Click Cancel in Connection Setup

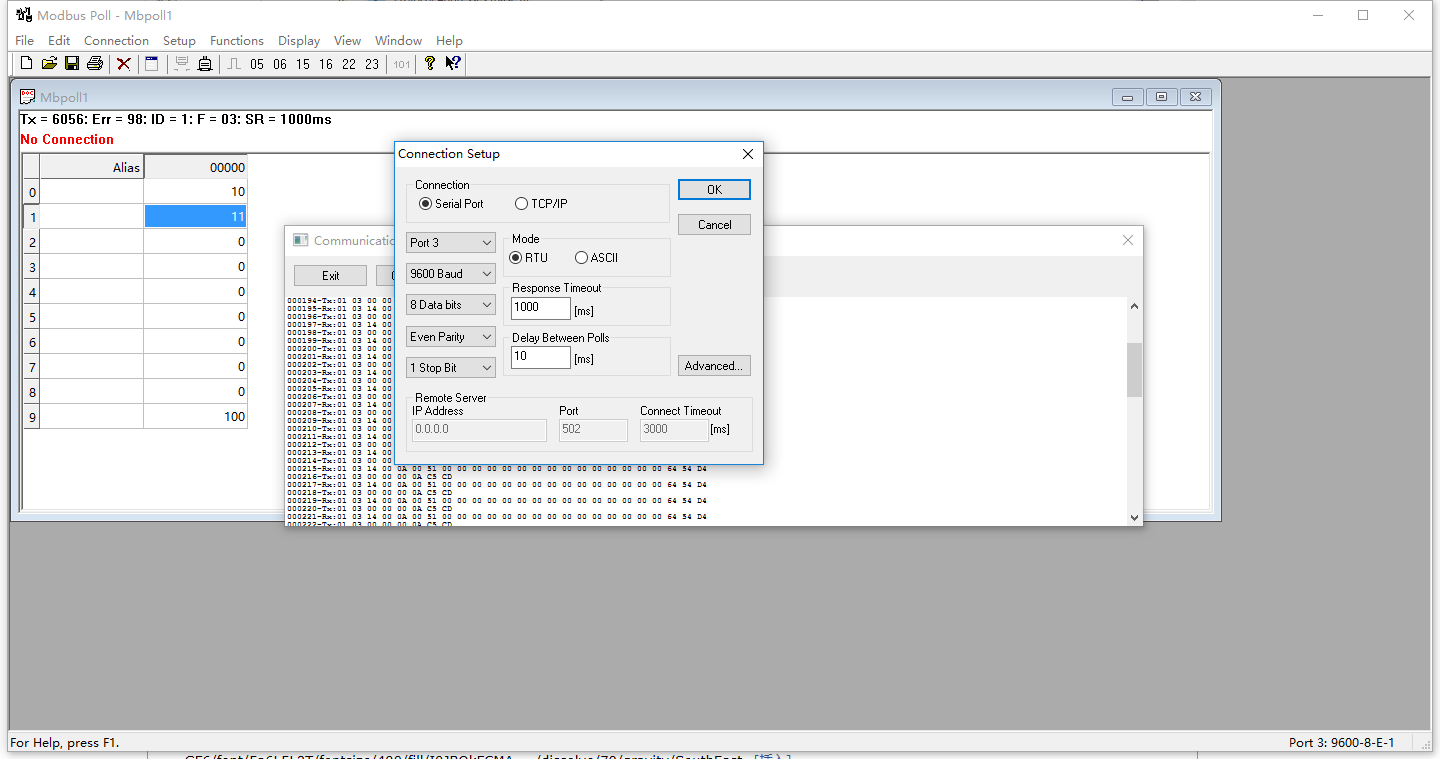[714, 225]
